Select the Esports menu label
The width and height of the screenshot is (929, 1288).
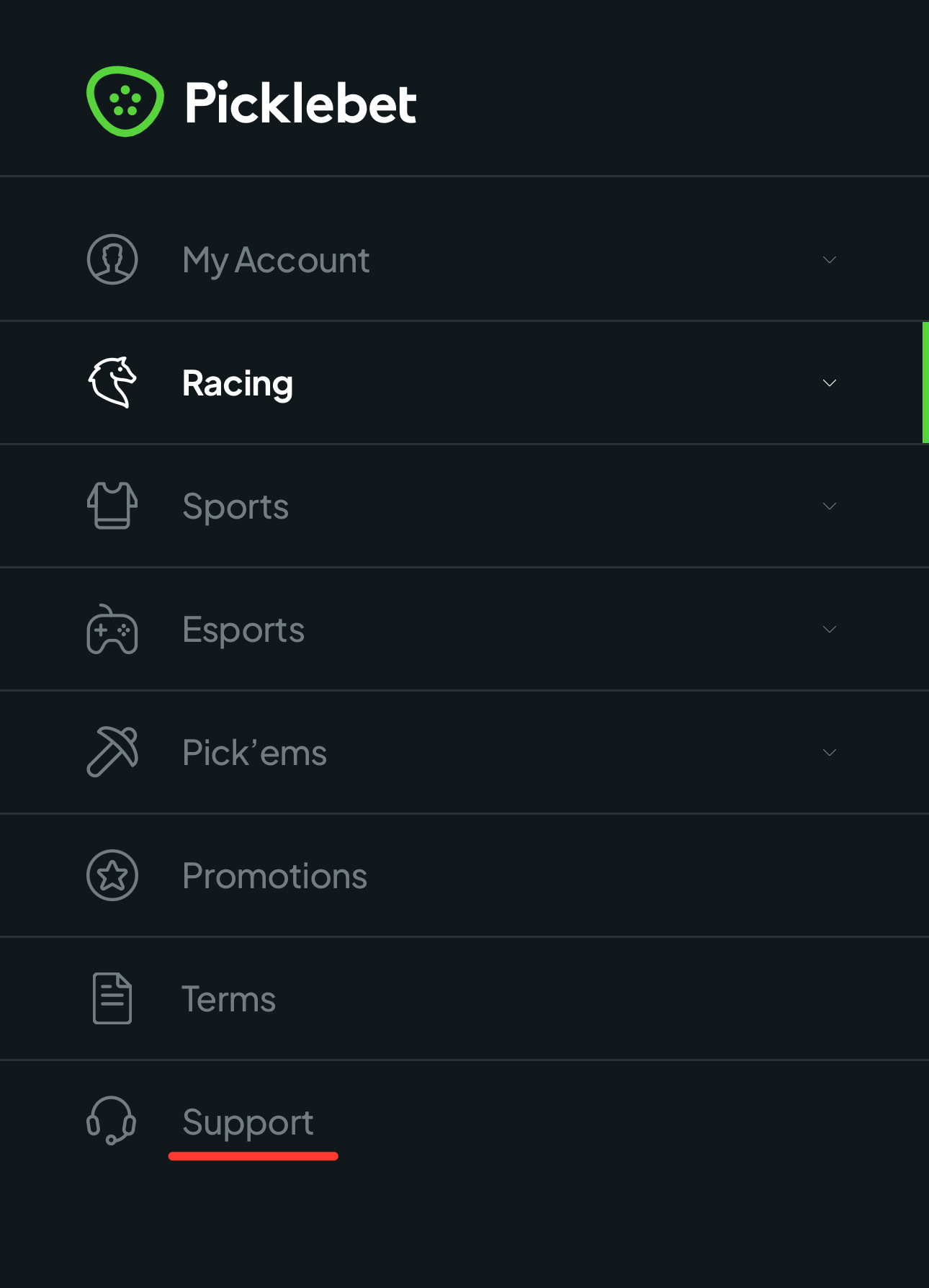243,630
